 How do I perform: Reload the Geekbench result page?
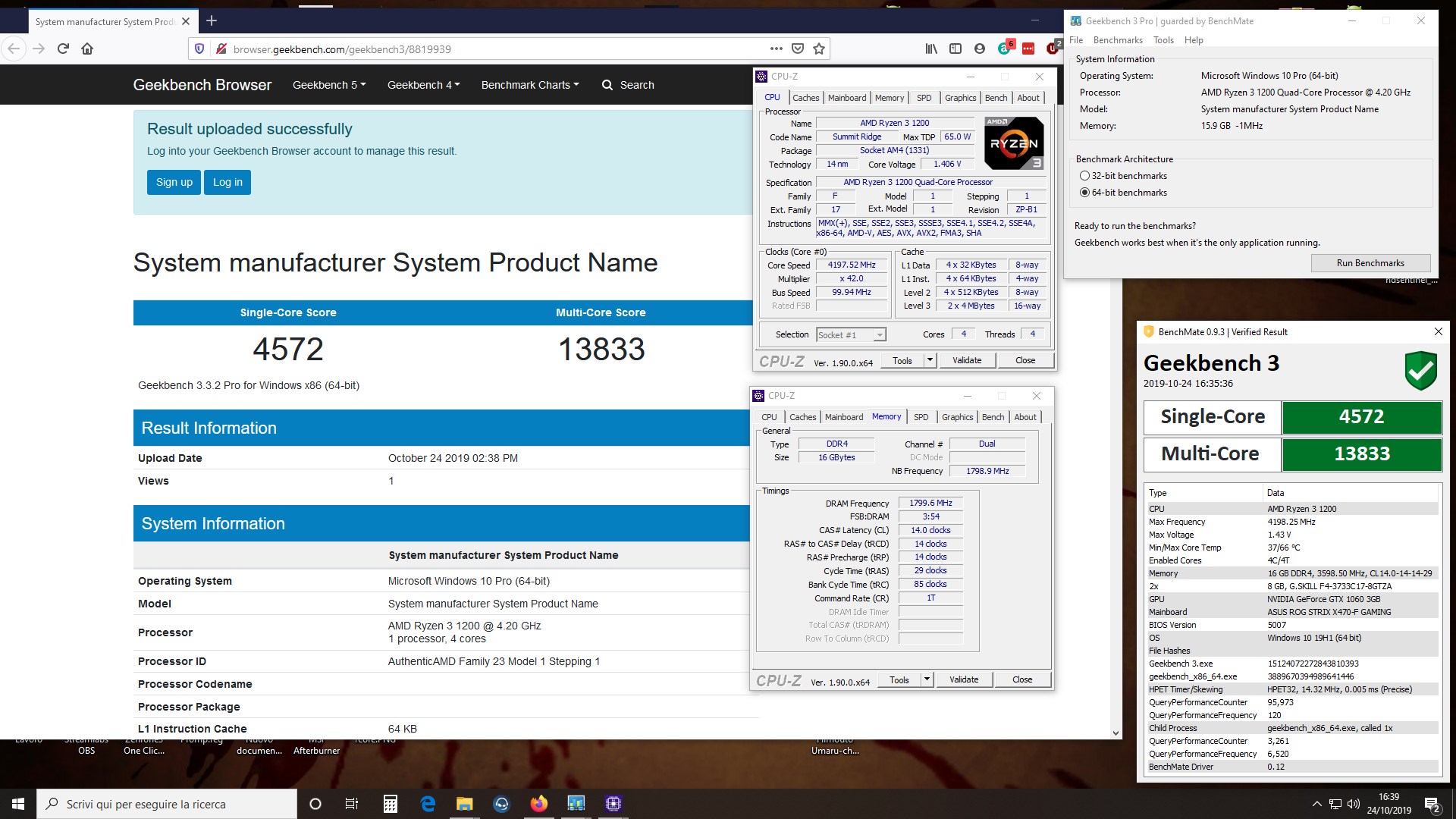click(64, 49)
